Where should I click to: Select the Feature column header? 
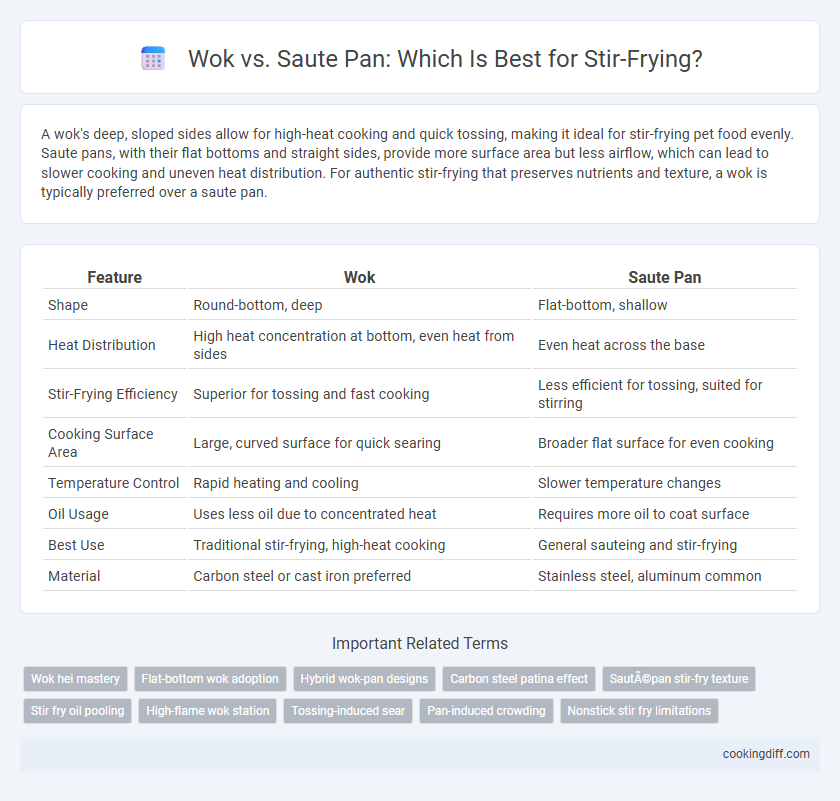pyautogui.click(x=115, y=277)
